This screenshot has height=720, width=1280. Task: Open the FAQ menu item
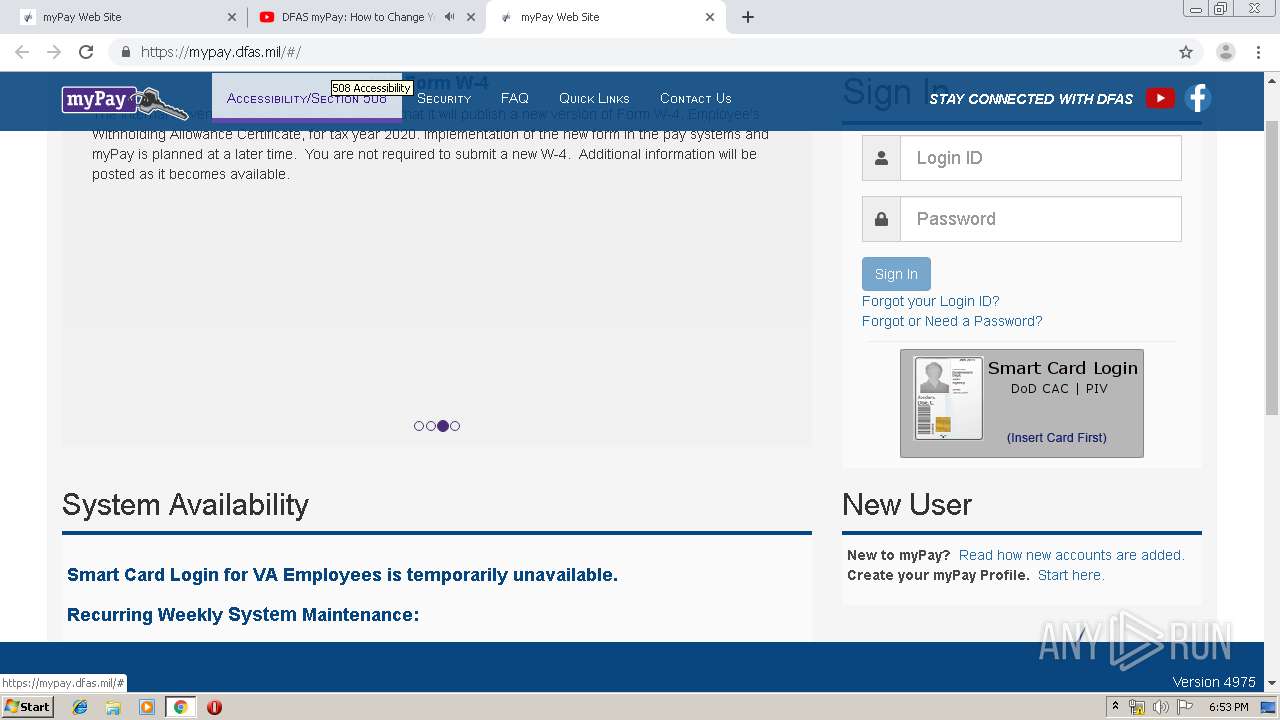point(515,98)
